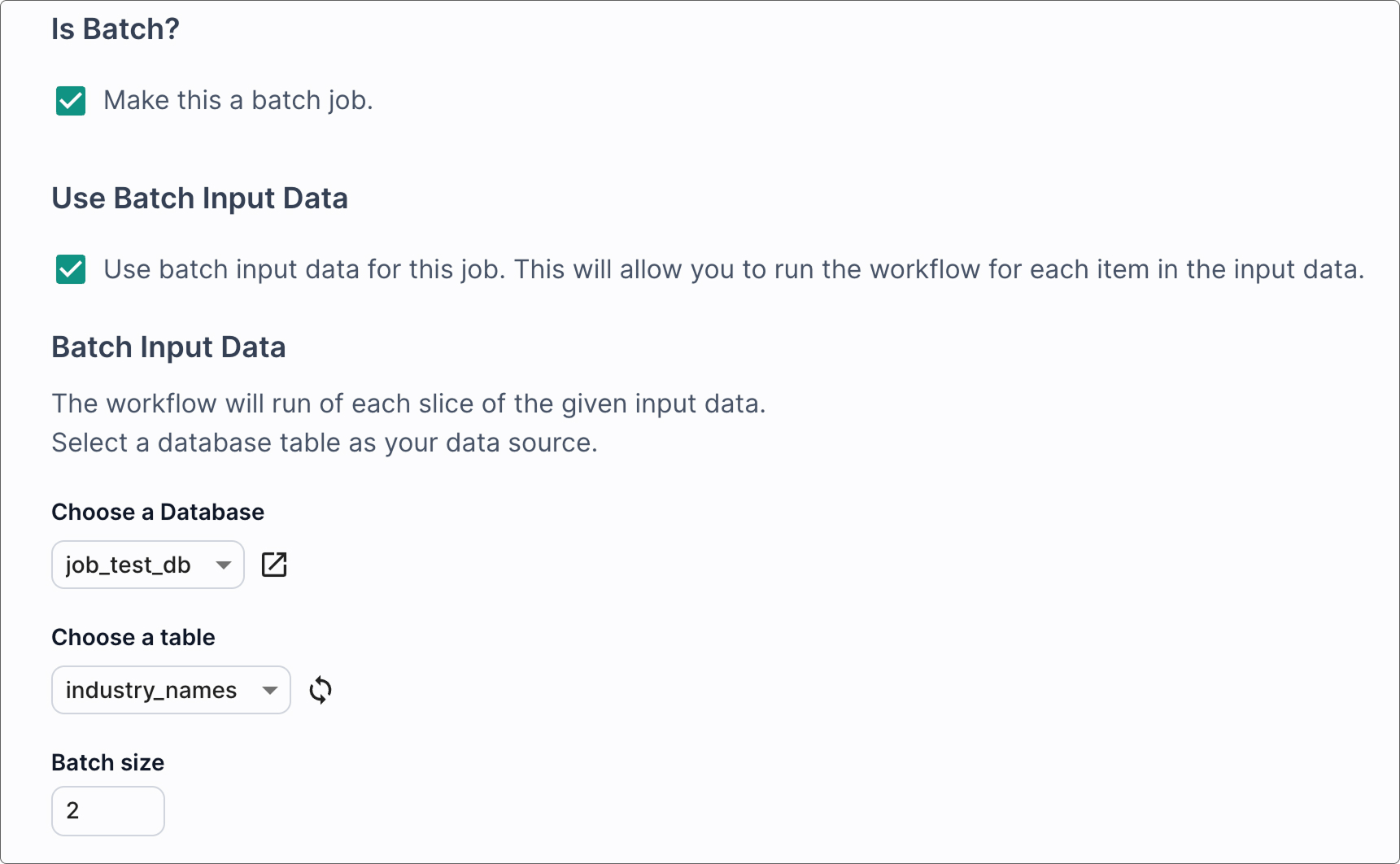Screen dimensions: 1400x864
Task: Uncheck Make this a batch job
Action: pos(70,100)
